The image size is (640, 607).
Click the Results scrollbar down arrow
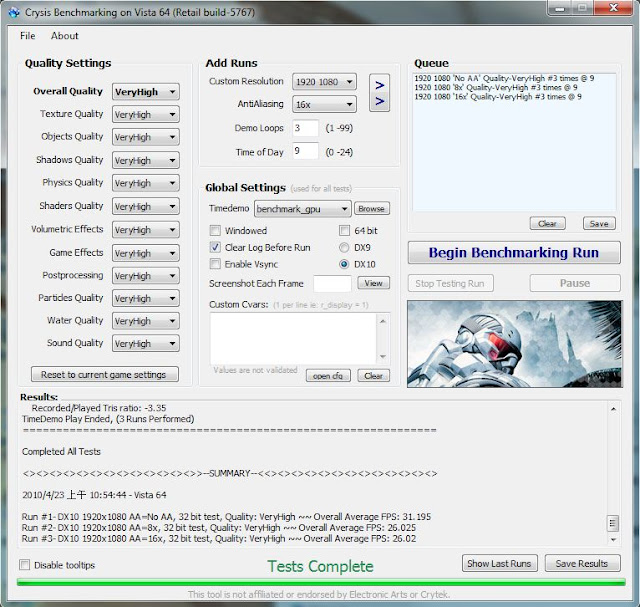tap(613, 540)
